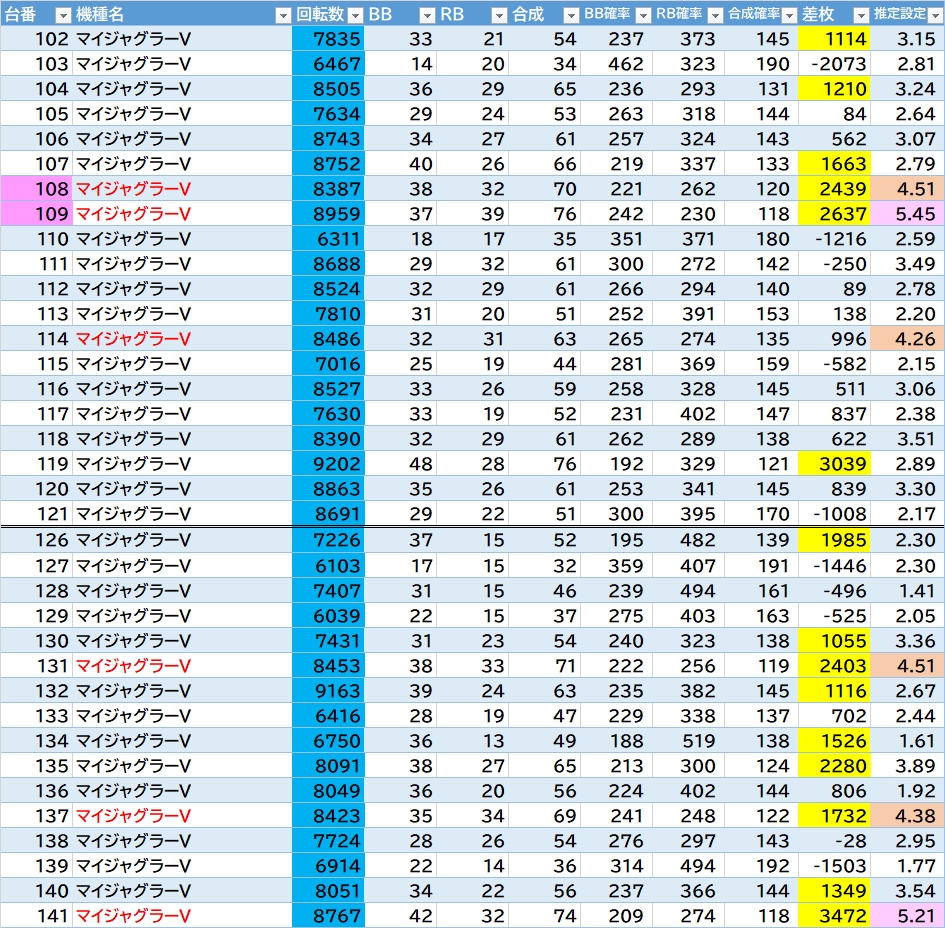Select 回転数 cell 7835 in row 102
Screen dimensions: 945x928
coord(328,39)
